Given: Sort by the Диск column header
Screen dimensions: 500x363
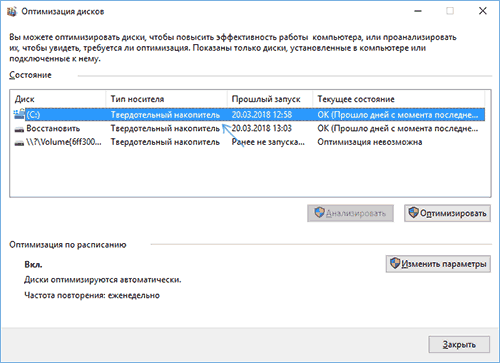Looking at the screenshot, I should (x=58, y=99).
